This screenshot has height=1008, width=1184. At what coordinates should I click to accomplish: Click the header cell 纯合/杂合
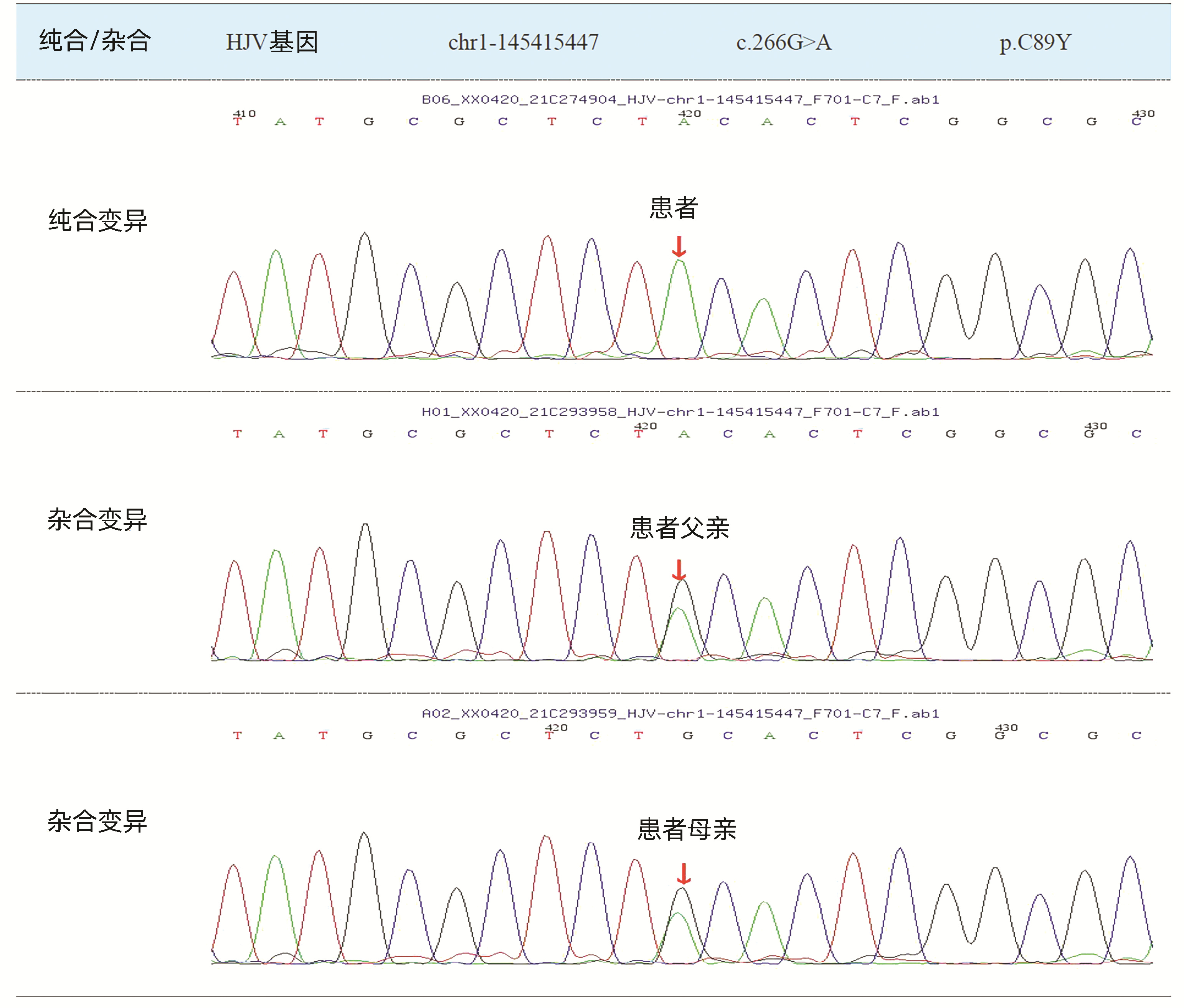coord(95,41)
